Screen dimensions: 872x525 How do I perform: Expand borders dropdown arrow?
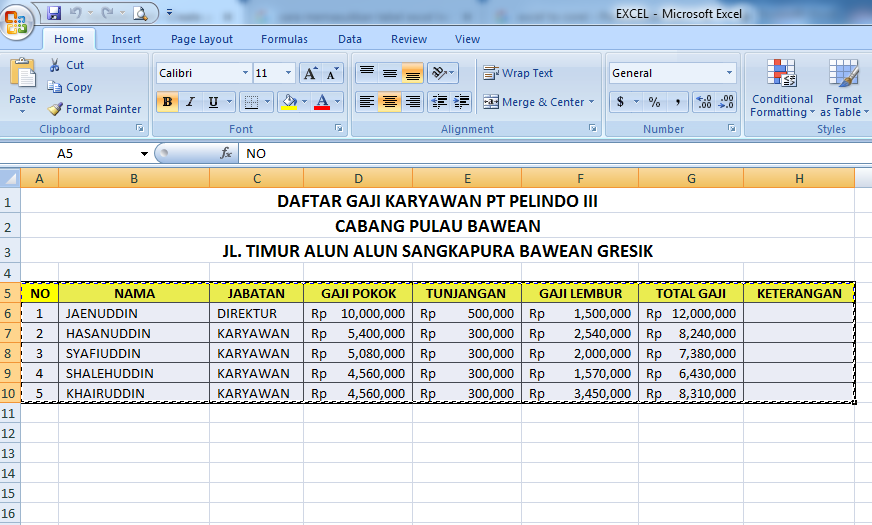(267, 102)
